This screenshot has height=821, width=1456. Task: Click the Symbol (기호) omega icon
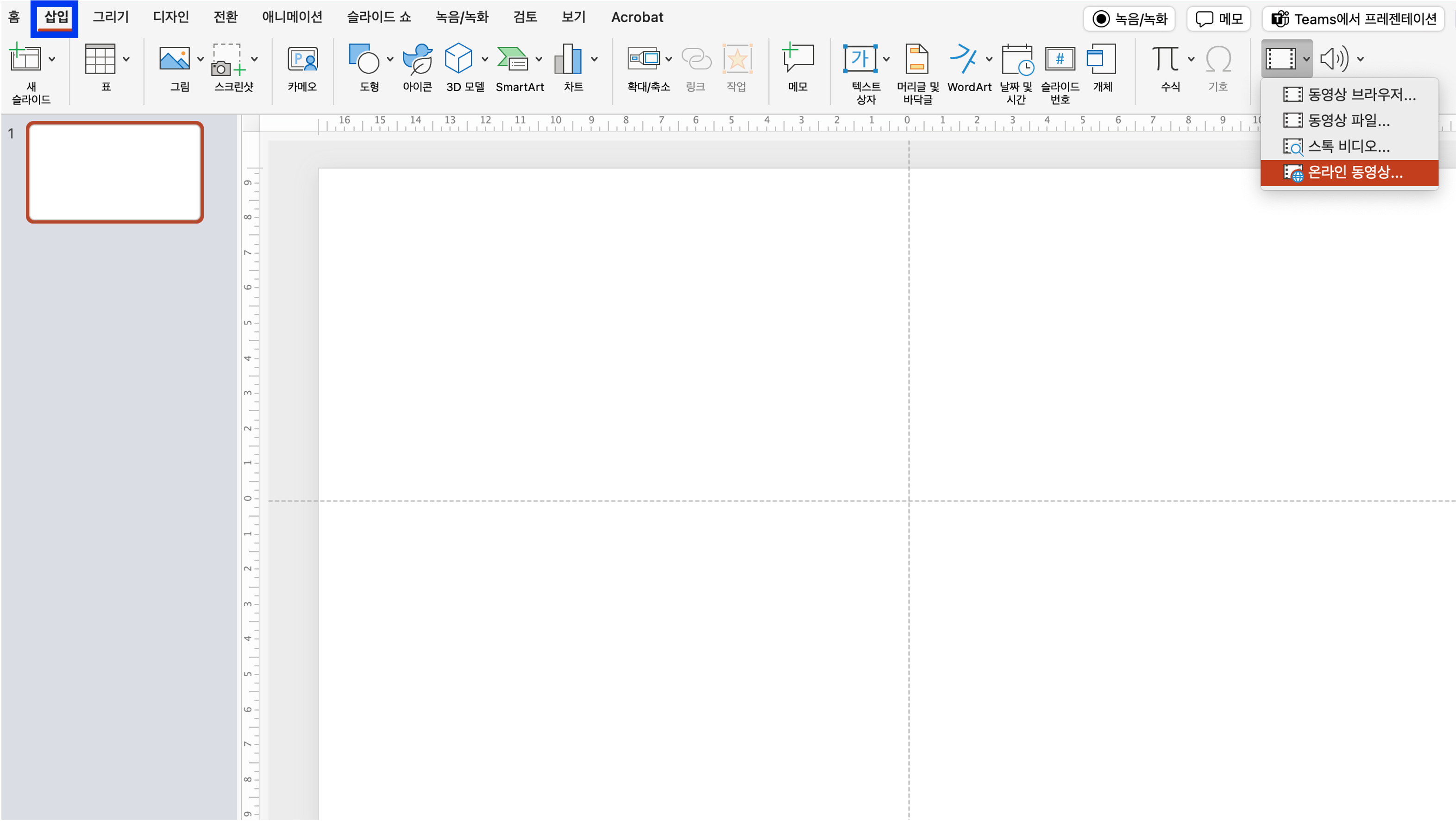(1218, 58)
